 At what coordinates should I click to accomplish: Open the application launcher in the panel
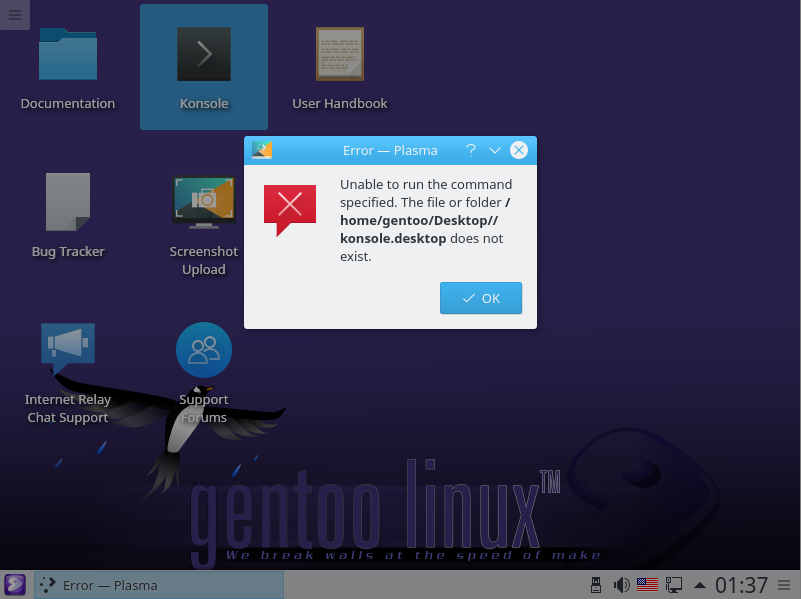(15, 585)
